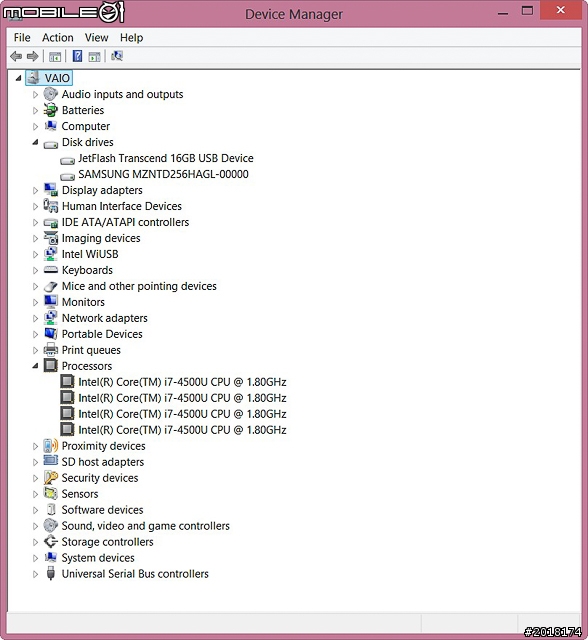588x640 pixels.
Task: Expand the Computer category
Action: [36, 127]
